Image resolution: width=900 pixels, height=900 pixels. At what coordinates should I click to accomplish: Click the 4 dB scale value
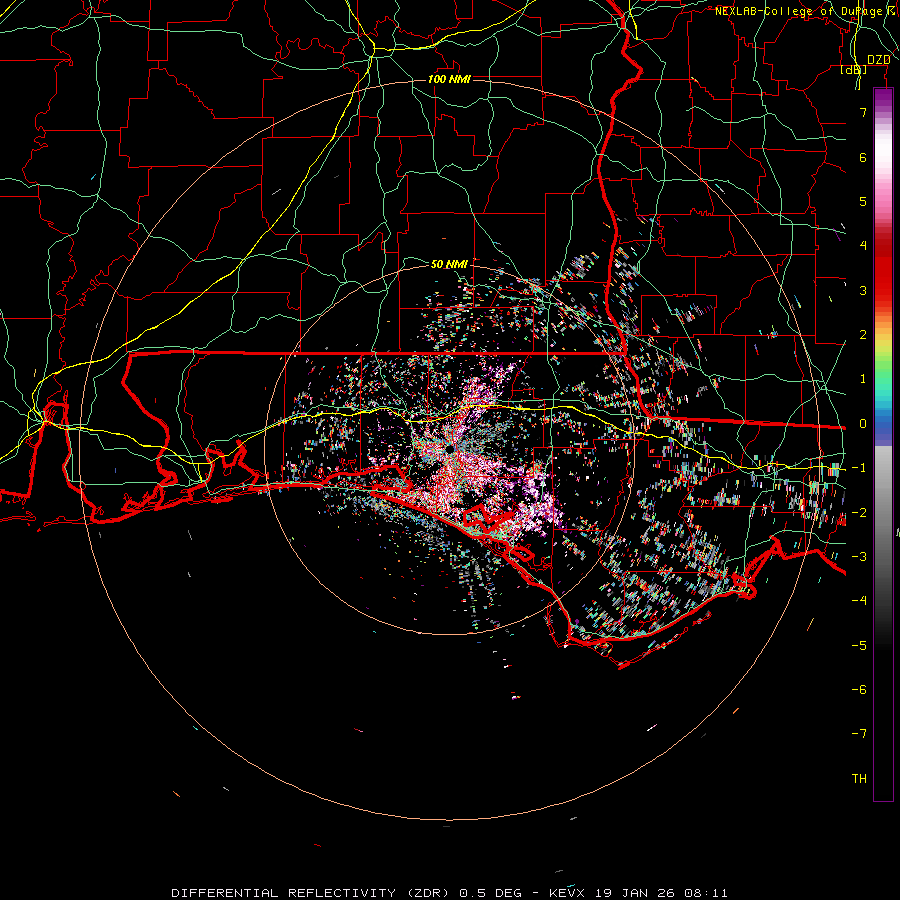863,246
